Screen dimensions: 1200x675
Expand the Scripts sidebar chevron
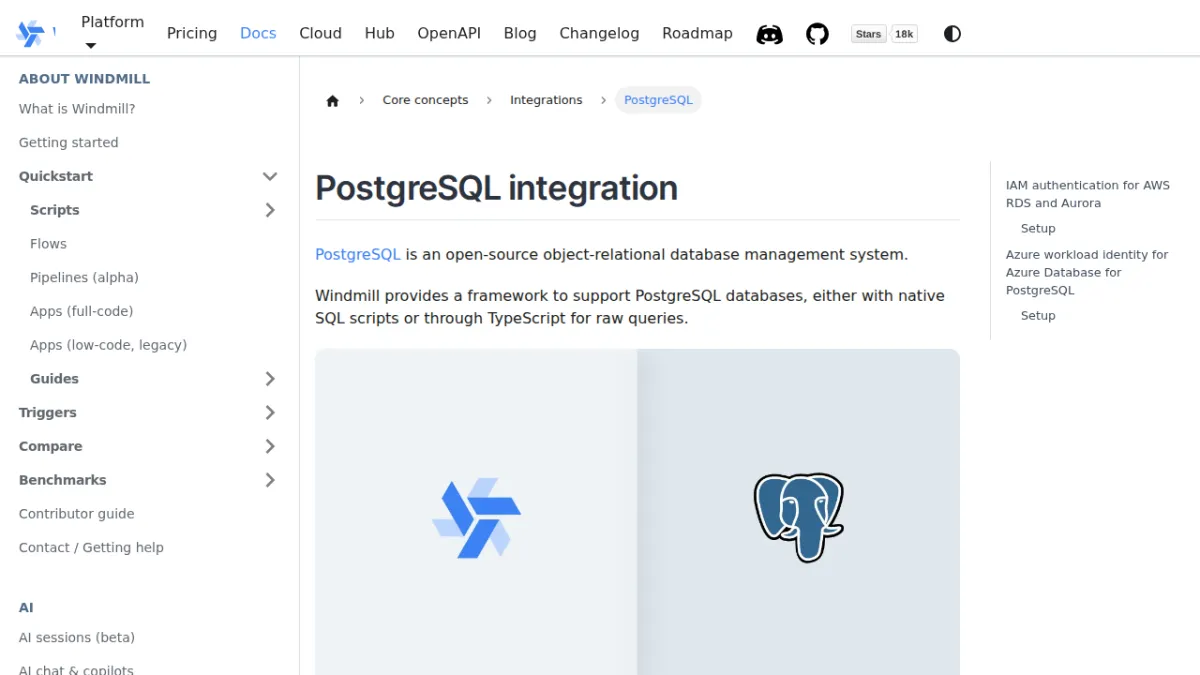click(x=270, y=210)
